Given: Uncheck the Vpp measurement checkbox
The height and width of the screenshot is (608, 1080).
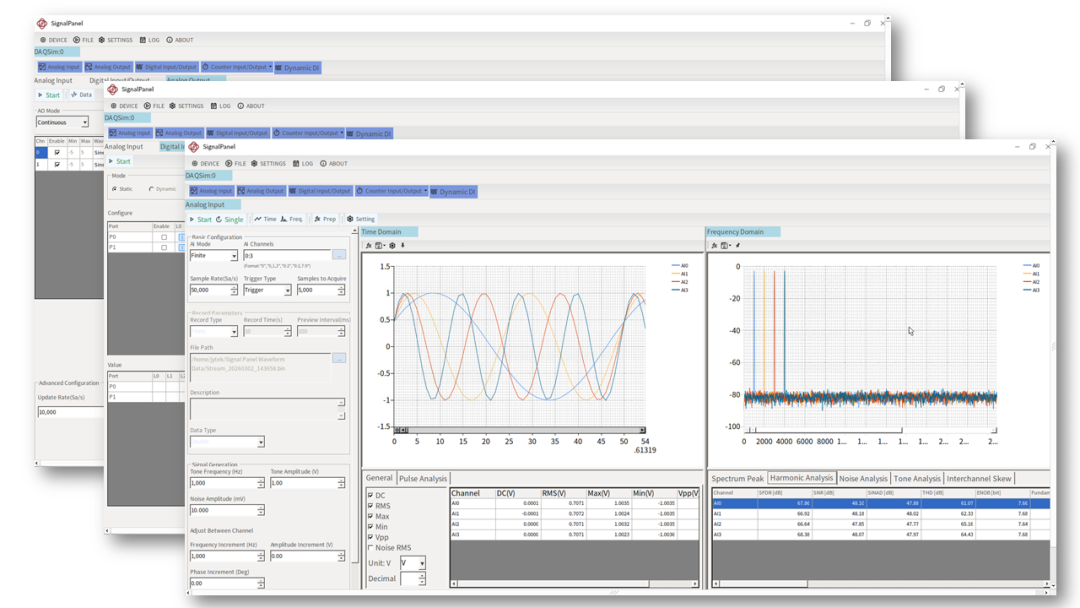Looking at the screenshot, I should 370,537.
